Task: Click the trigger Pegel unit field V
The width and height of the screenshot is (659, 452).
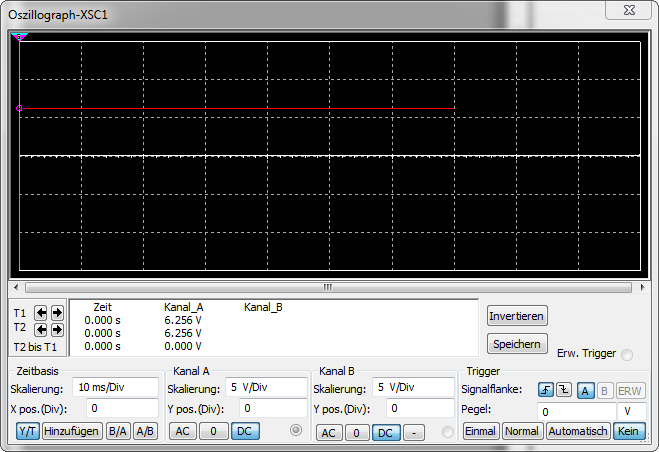Action: [631, 411]
